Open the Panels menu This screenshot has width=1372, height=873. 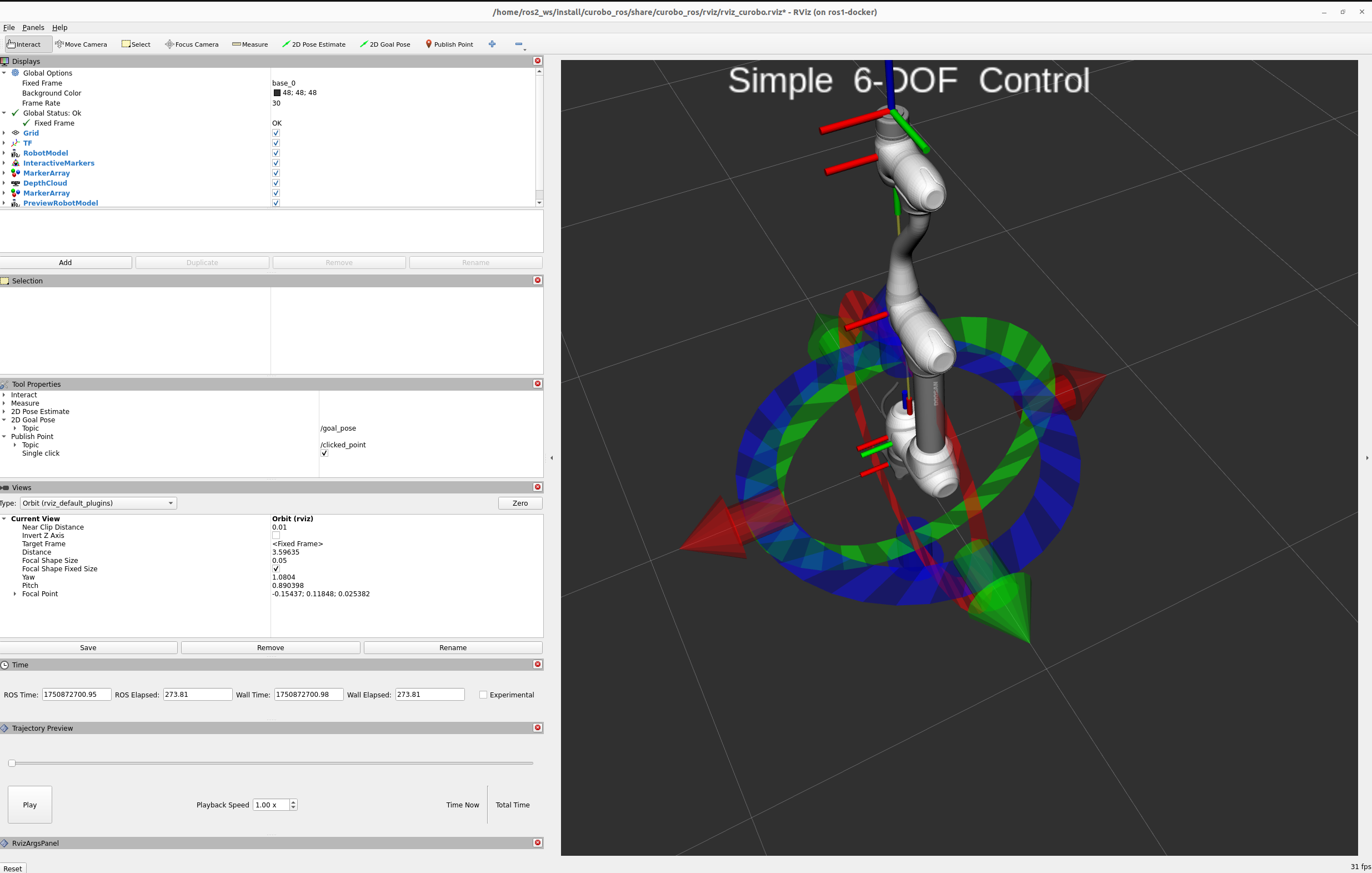tap(33, 27)
